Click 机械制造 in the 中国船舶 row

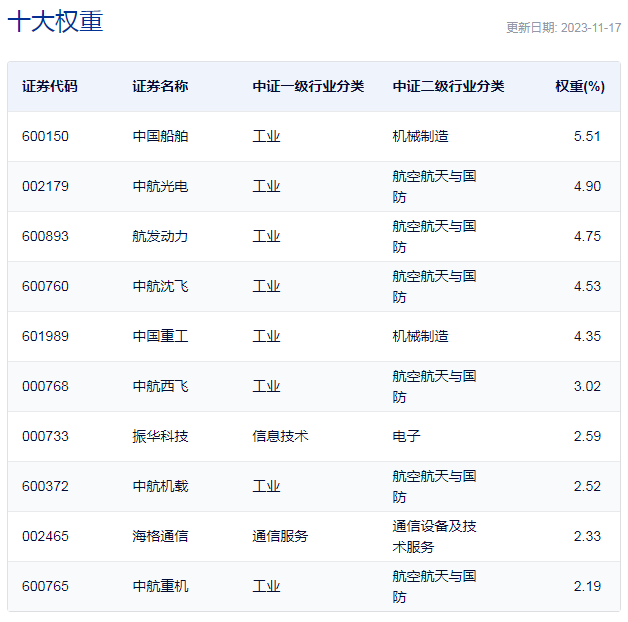pos(420,136)
